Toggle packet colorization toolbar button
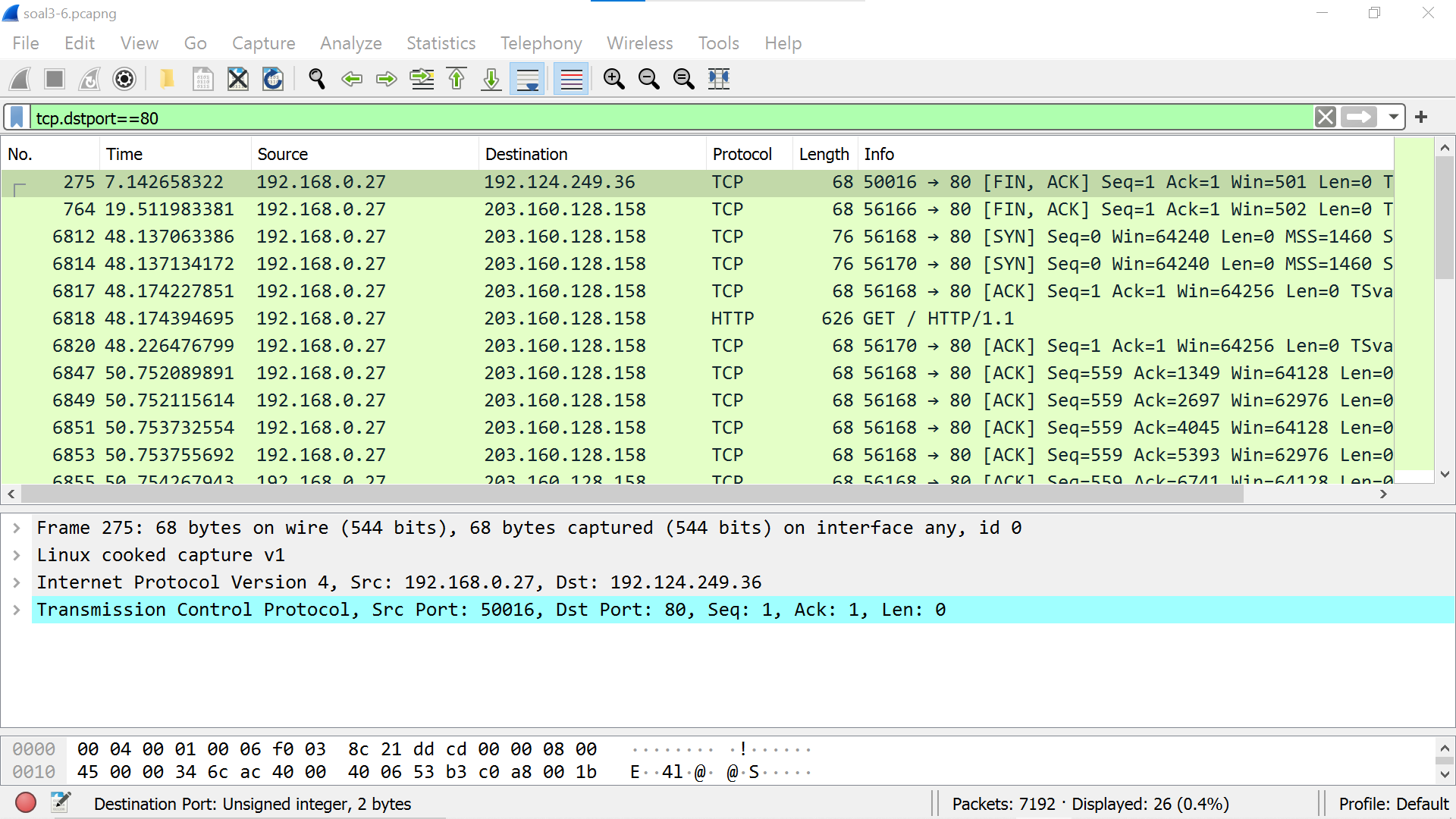Screen dimensions: 1456x819 point(571,79)
